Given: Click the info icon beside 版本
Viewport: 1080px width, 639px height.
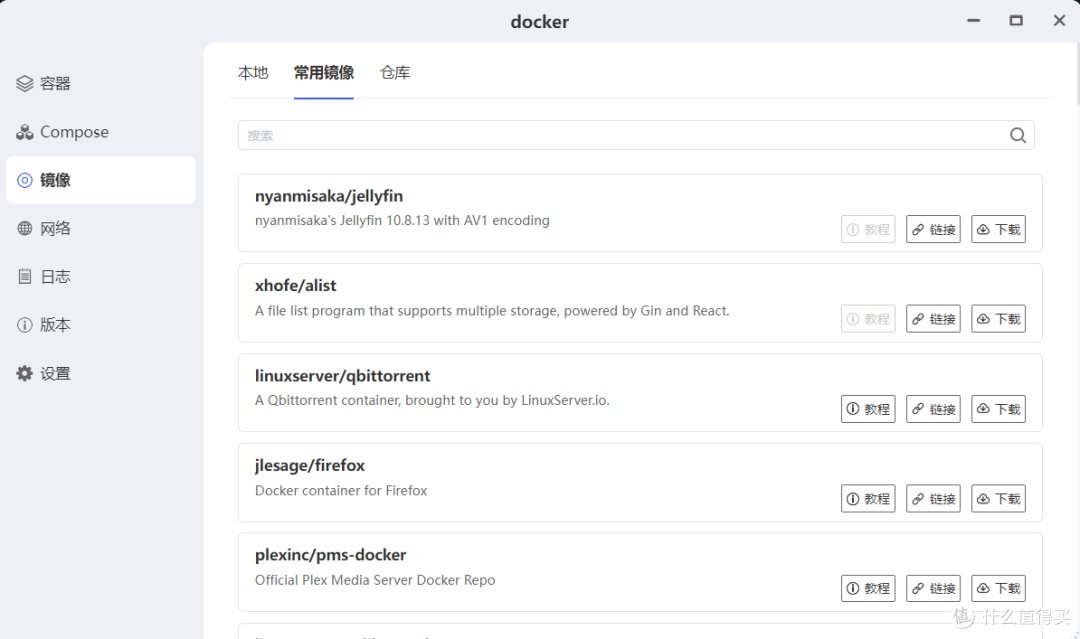Looking at the screenshot, I should (25, 325).
